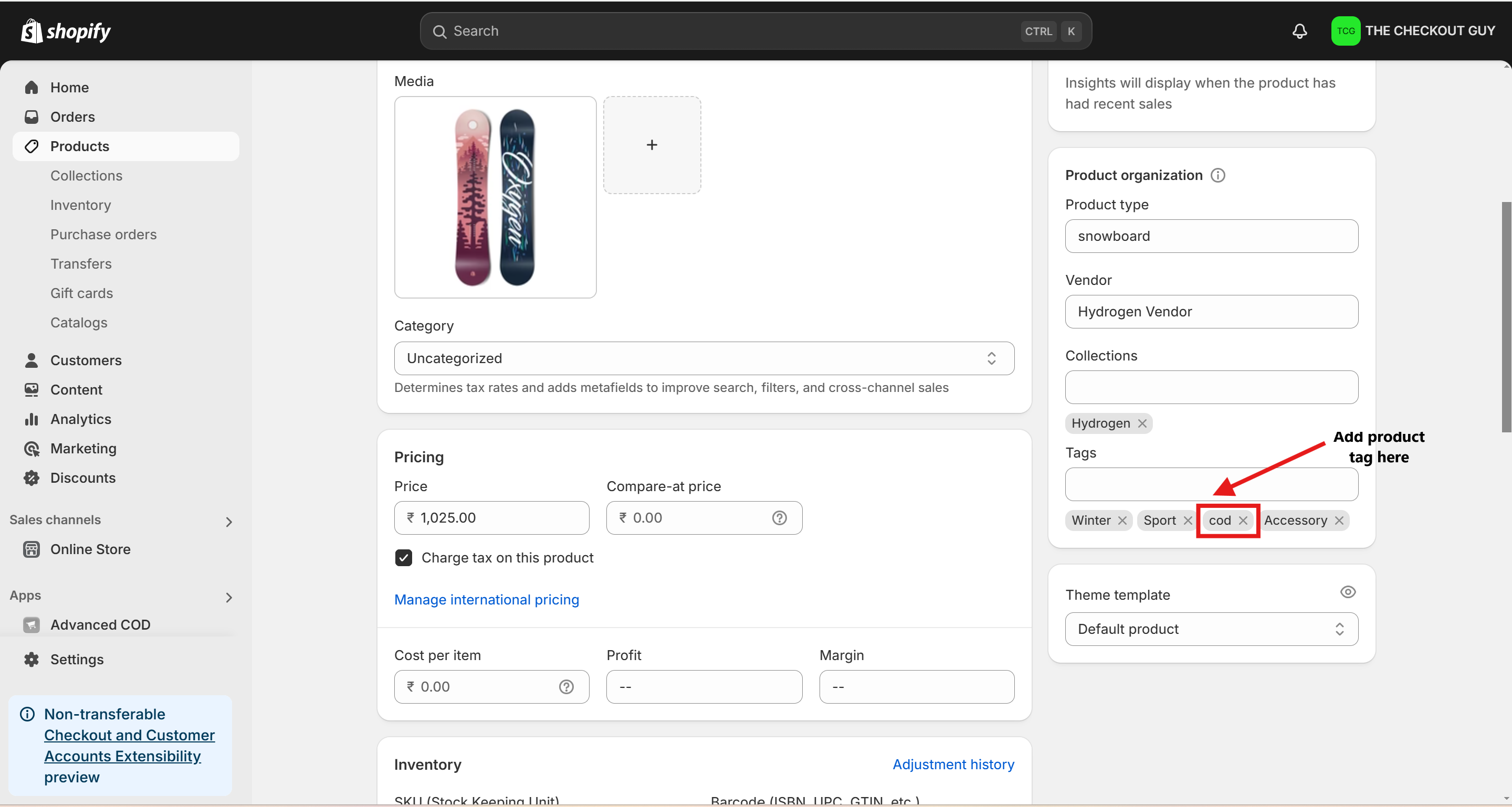Click Cost per item help icon
This screenshot has width=1512, height=807.
[566, 687]
